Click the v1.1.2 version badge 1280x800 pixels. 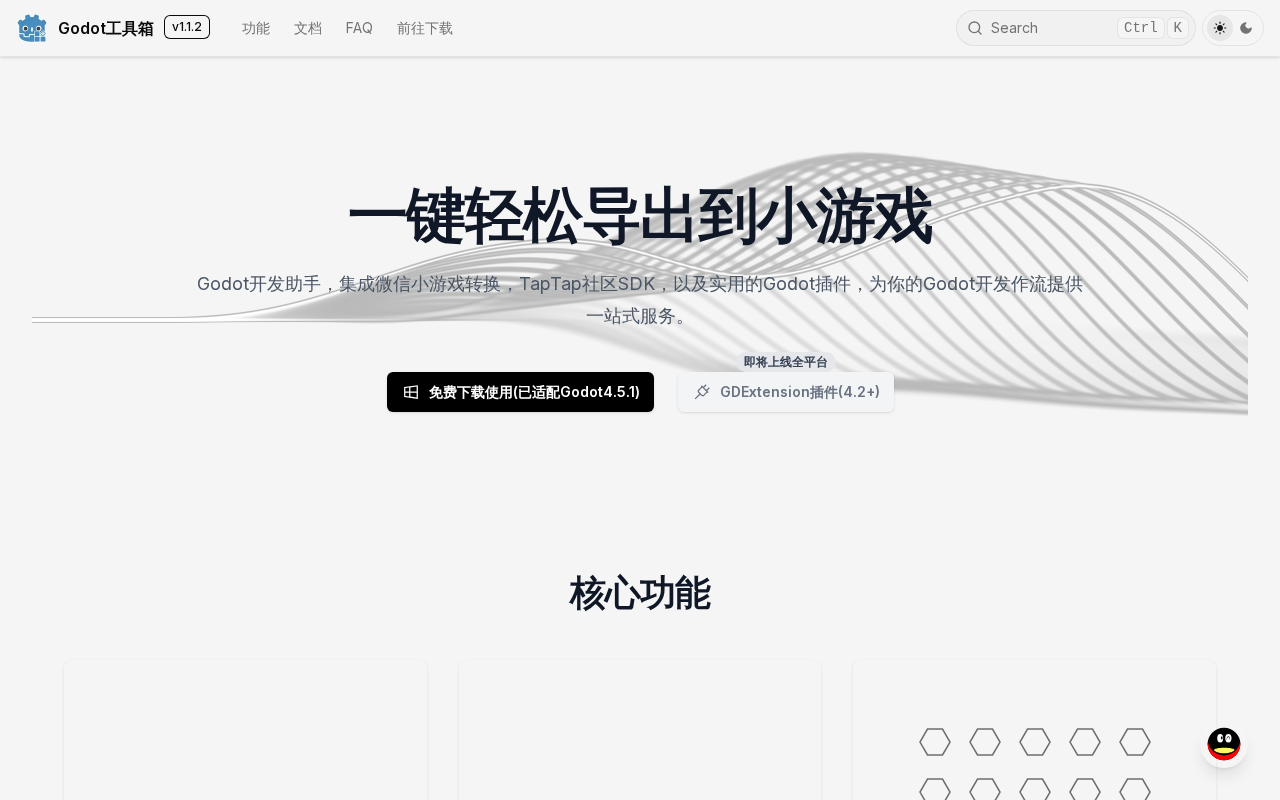point(187,27)
